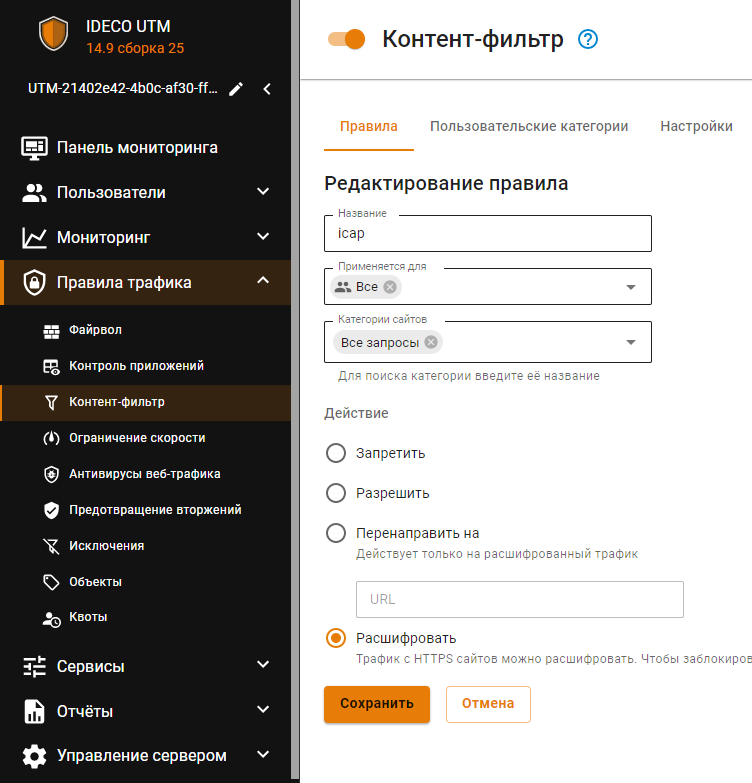Switch to Пользовательские категории tab

tap(529, 126)
